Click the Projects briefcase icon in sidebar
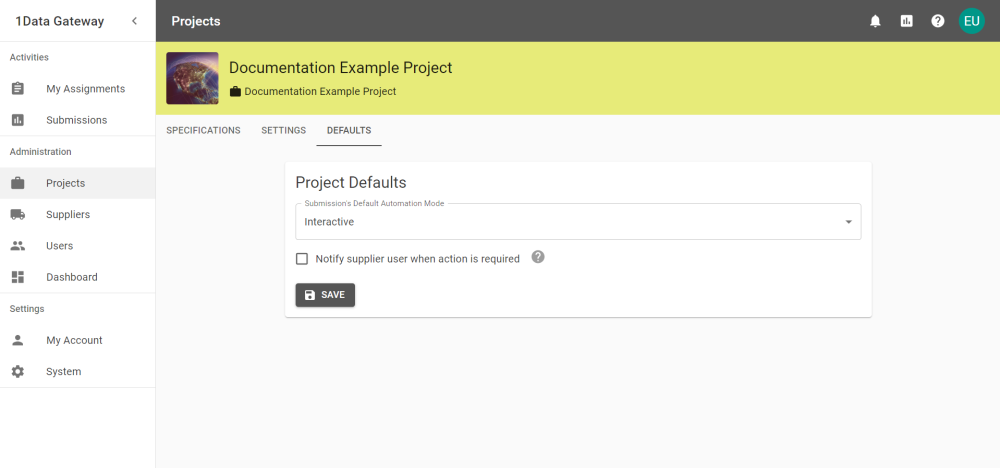 tap(18, 183)
